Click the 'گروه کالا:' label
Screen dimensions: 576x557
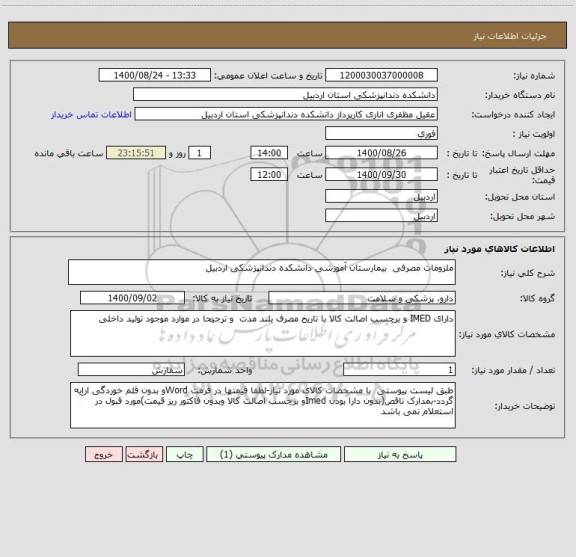click(537, 298)
